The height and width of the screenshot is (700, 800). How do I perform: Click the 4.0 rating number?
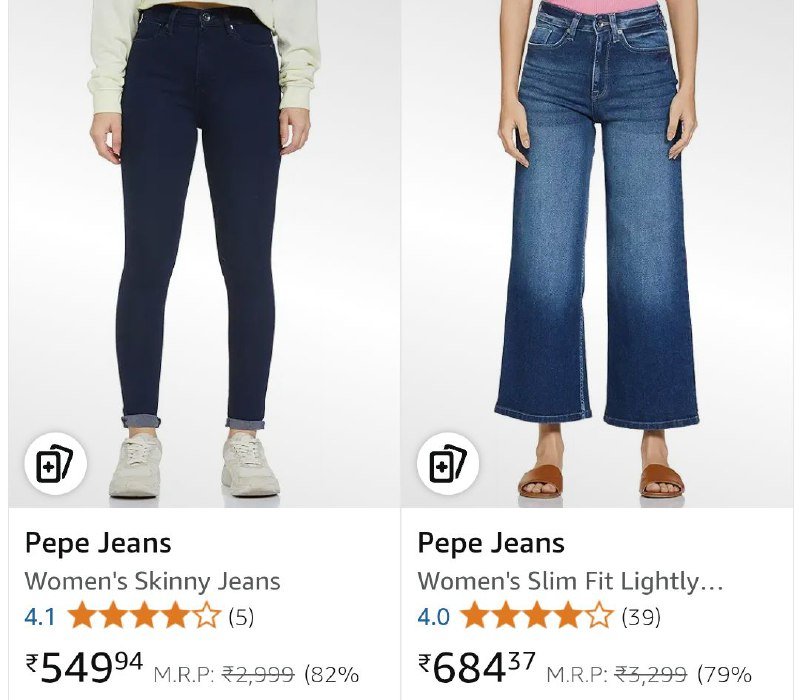(434, 617)
